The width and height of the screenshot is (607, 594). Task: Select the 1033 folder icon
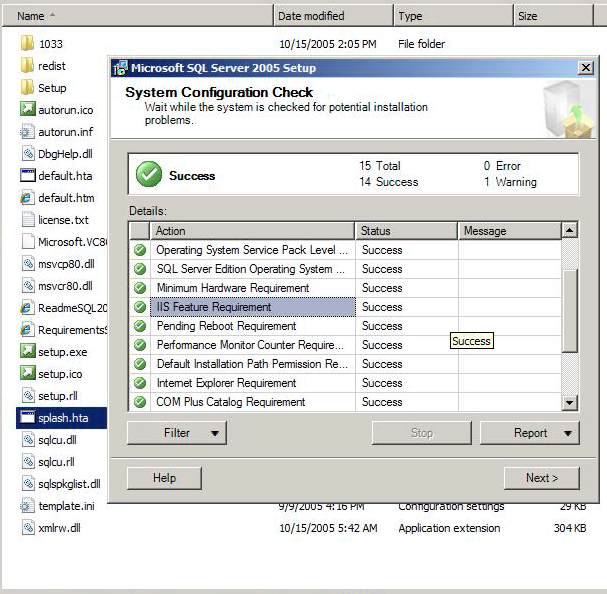(x=28, y=43)
